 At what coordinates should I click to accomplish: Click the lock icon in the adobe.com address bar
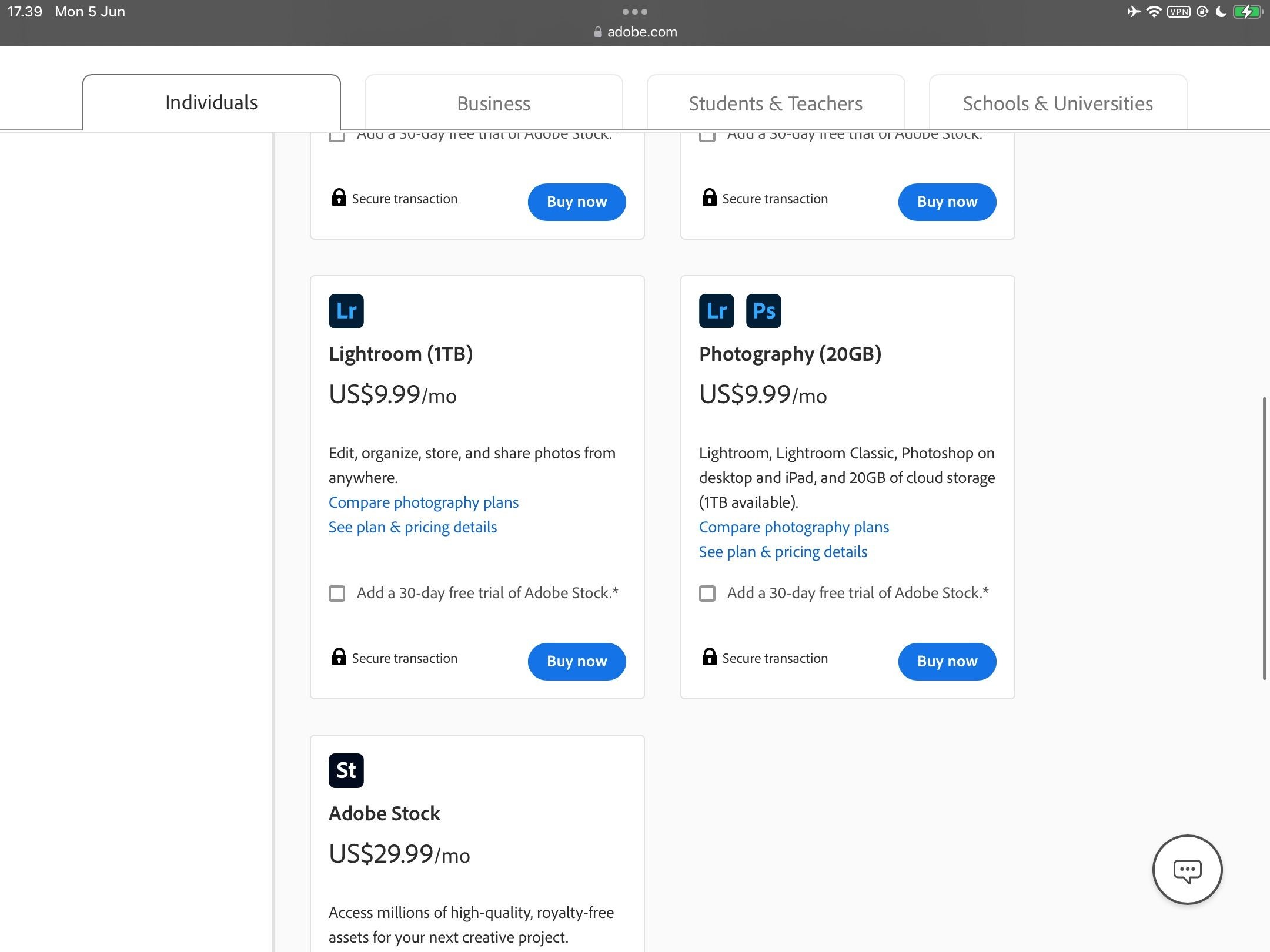(x=598, y=32)
